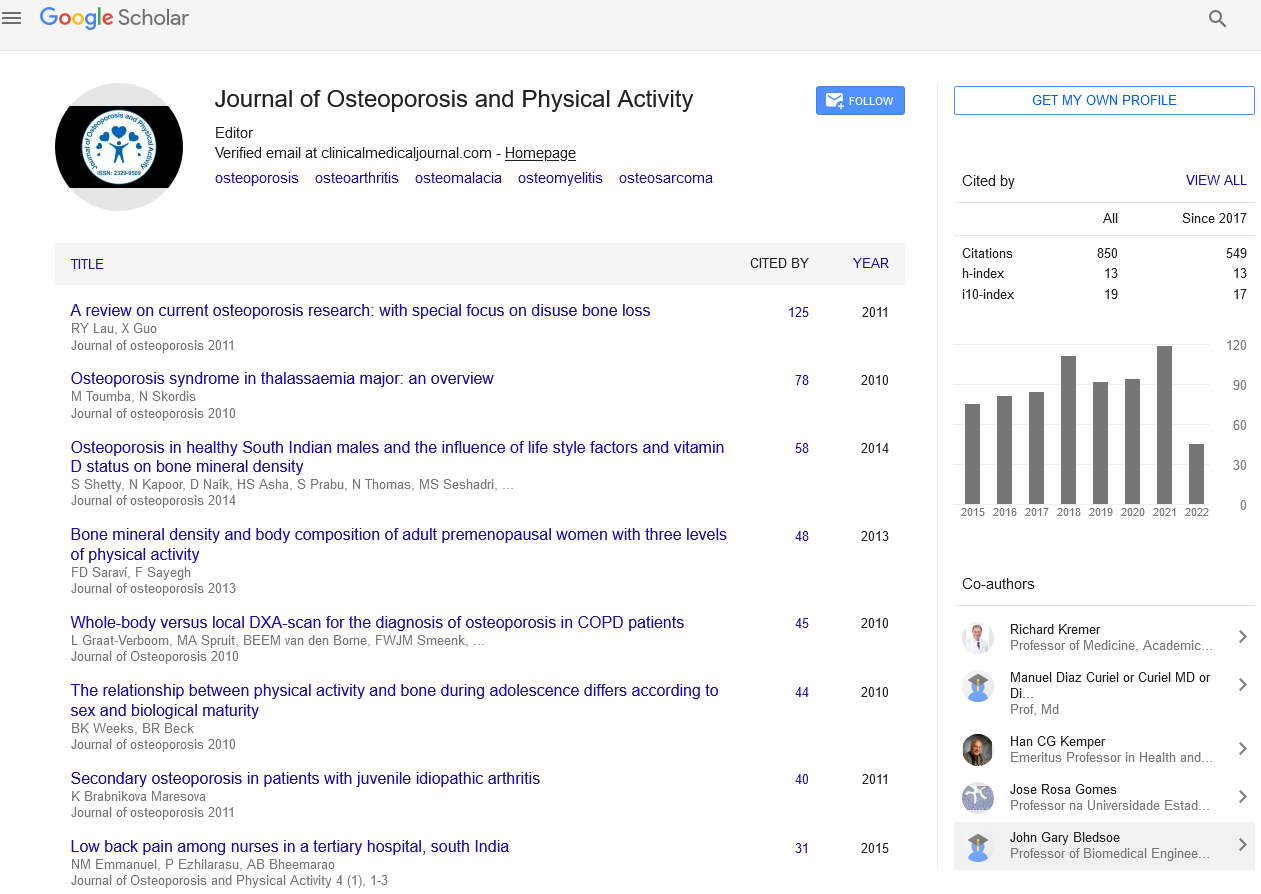Click the 2021 citations bar in chart
The width and height of the screenshot is (1261, 894).
[x=1164, y=425]
